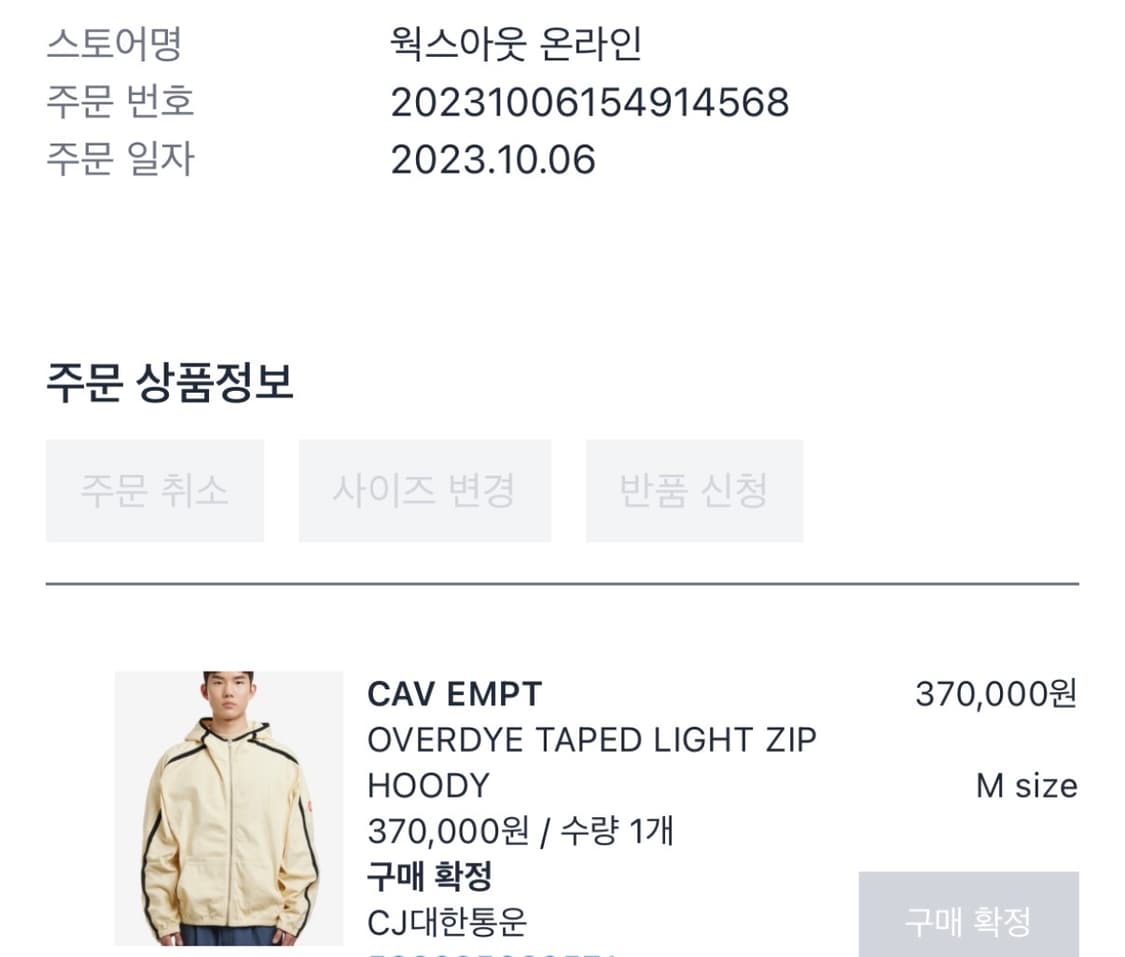1125x957 pixels.
Task: Tap the CAV EMPT brand name
Action: click(x=455, y=694)
